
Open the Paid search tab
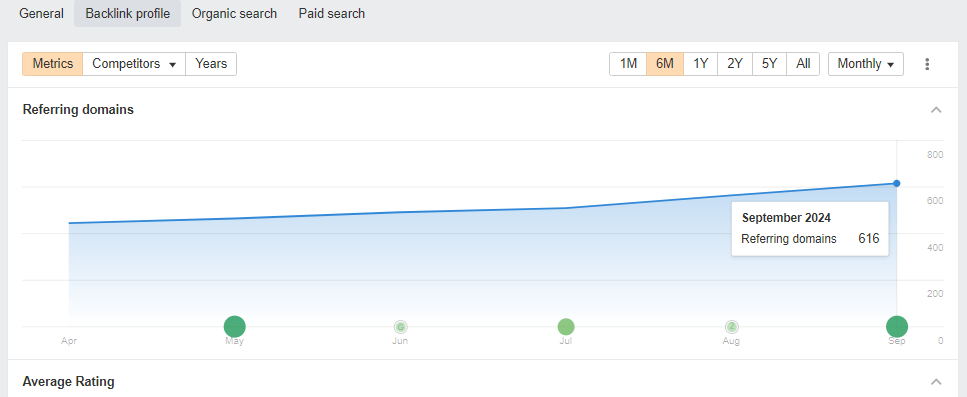(332, 14)
